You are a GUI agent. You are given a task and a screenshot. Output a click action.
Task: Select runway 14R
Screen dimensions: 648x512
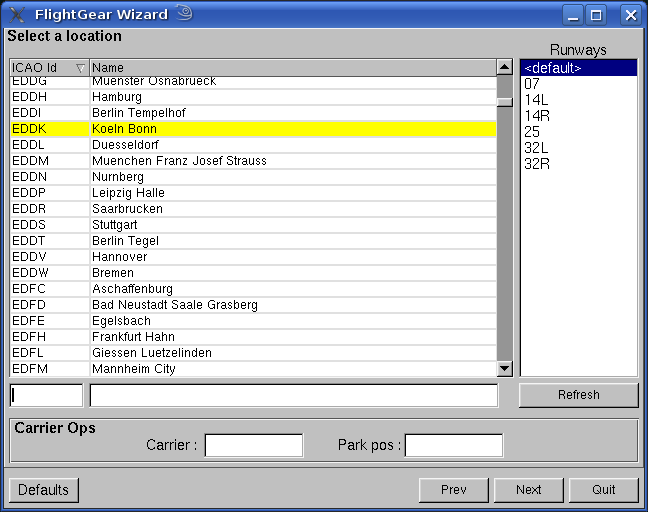(579, 116)
